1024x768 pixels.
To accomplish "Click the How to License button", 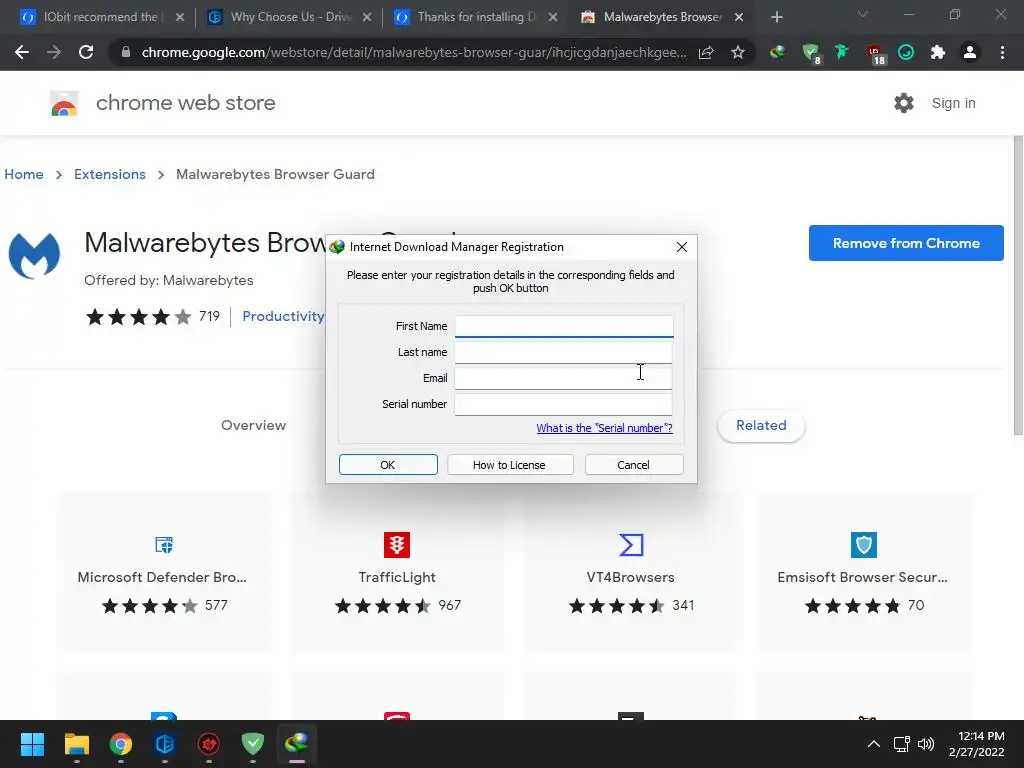I will (509, 465).
